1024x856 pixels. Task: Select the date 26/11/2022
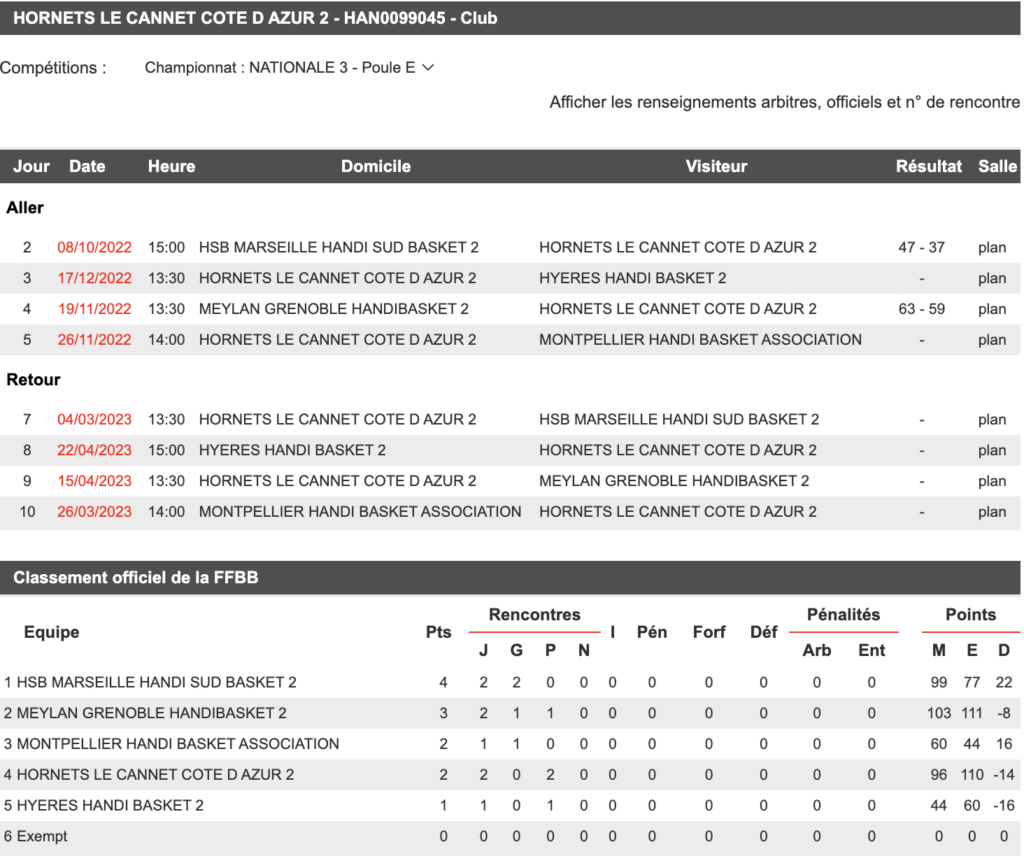point(95,340)
